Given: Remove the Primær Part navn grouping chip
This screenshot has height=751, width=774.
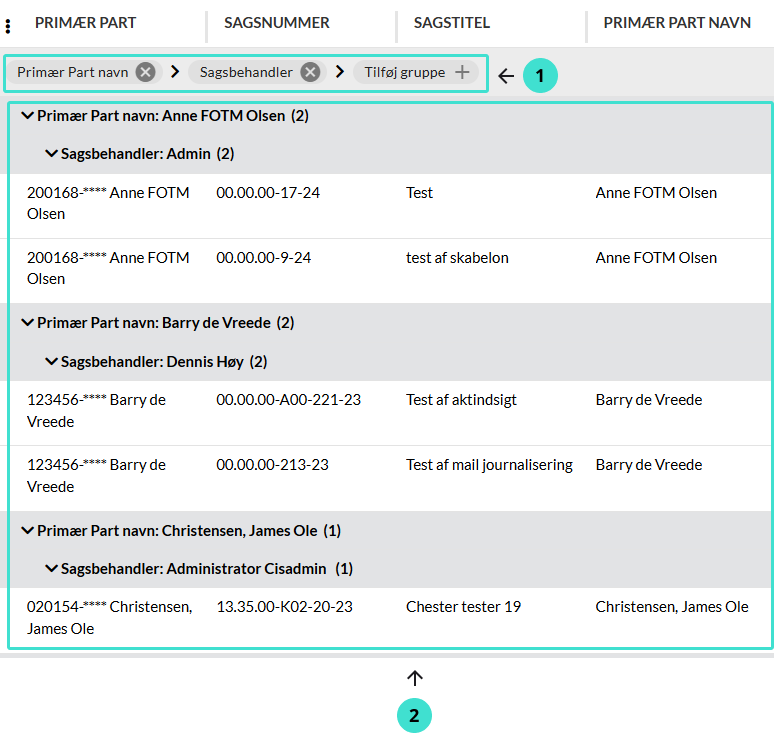Looking at the screenshot, I should click(x=146, y=72).
